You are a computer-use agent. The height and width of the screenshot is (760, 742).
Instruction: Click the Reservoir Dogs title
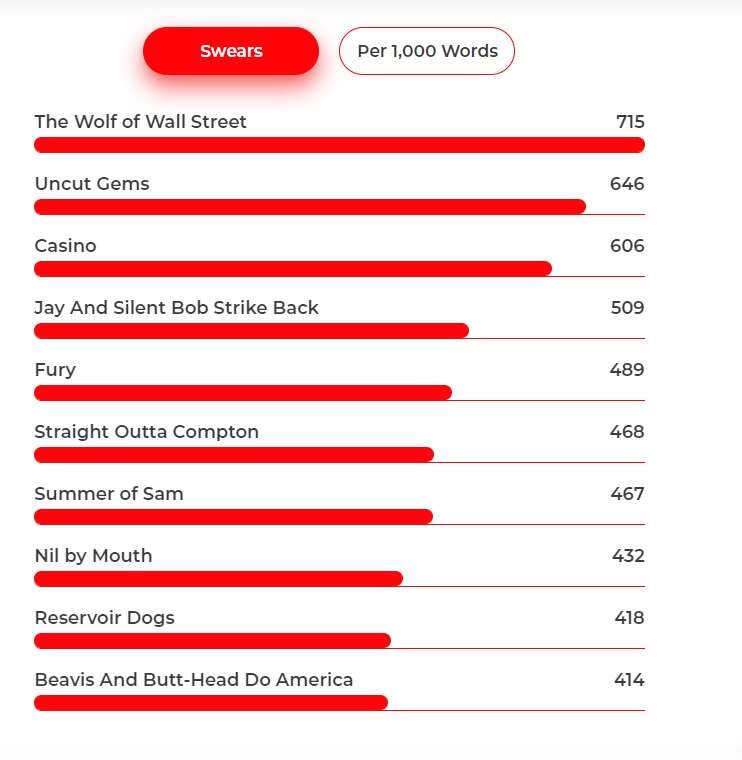[x=104, y=618]
